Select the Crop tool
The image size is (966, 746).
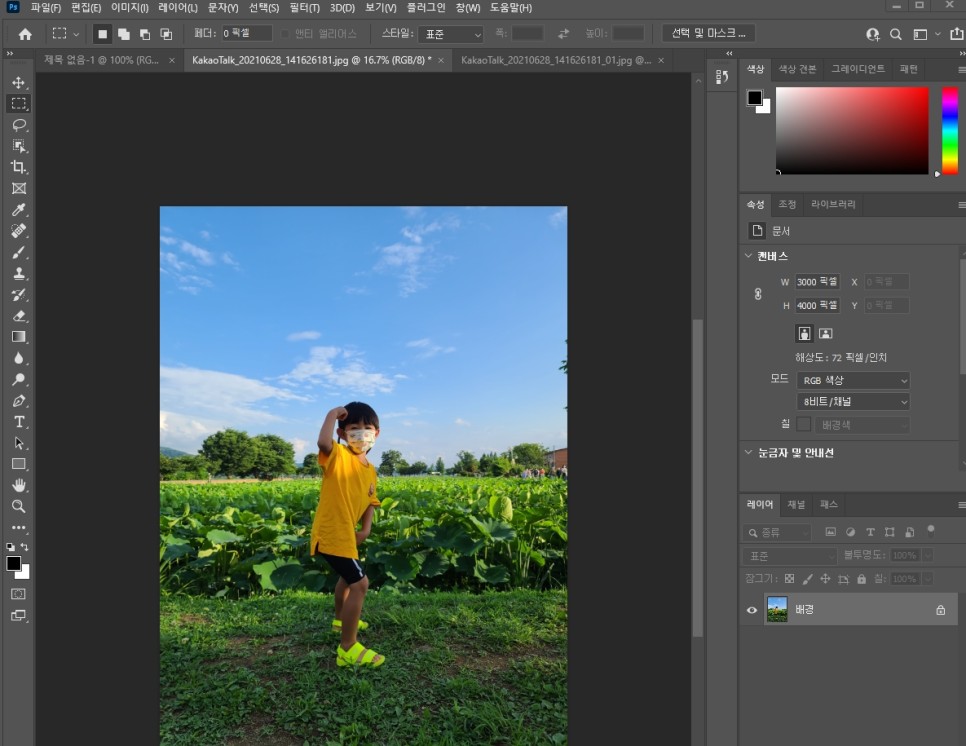coord(18,167)
